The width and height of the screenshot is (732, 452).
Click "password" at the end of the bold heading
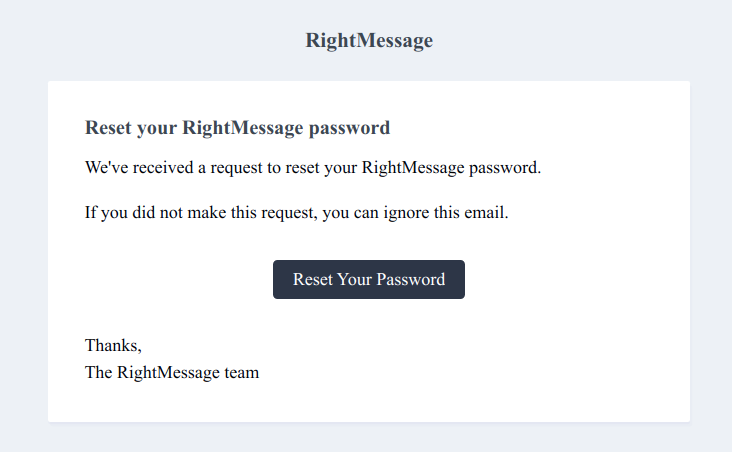[x=350, y=128]
